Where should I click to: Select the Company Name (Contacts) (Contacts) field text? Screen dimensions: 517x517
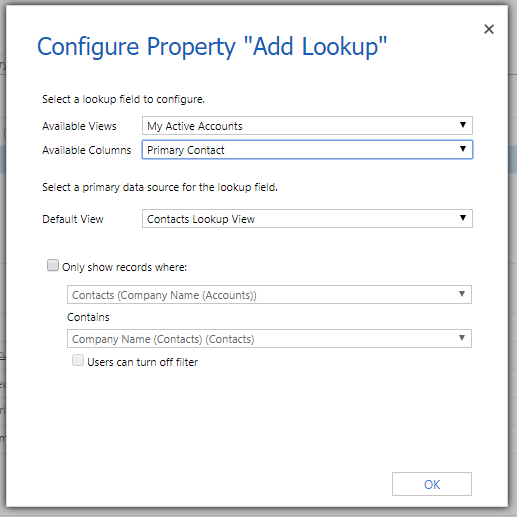(163, 339)
